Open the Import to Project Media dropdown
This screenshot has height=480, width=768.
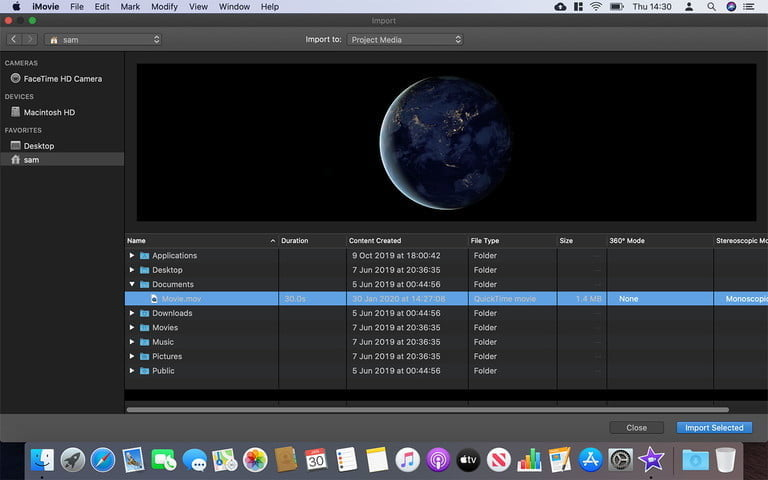click(405, 40)
